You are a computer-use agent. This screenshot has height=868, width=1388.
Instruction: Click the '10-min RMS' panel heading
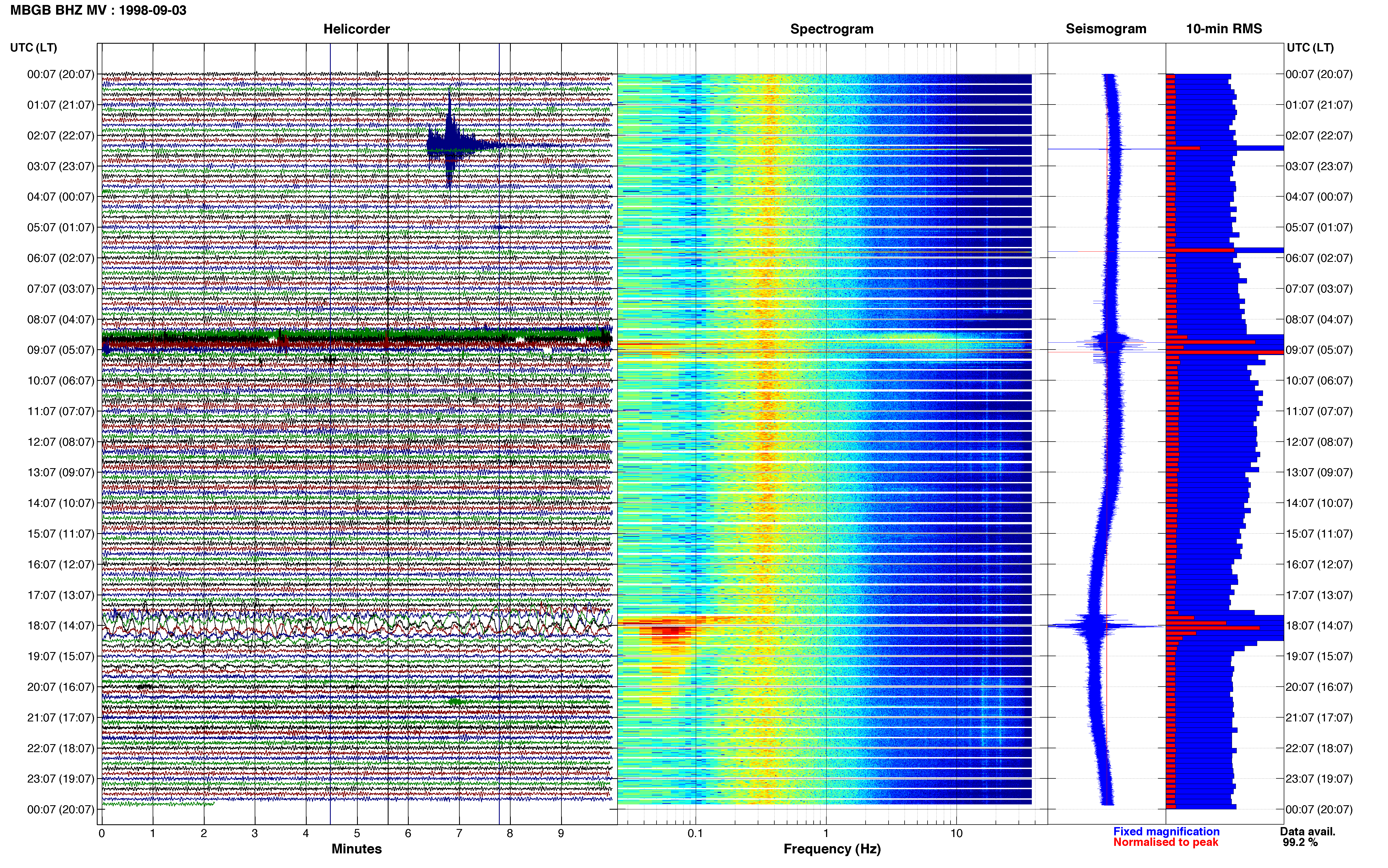click(x=1224, y=29)
